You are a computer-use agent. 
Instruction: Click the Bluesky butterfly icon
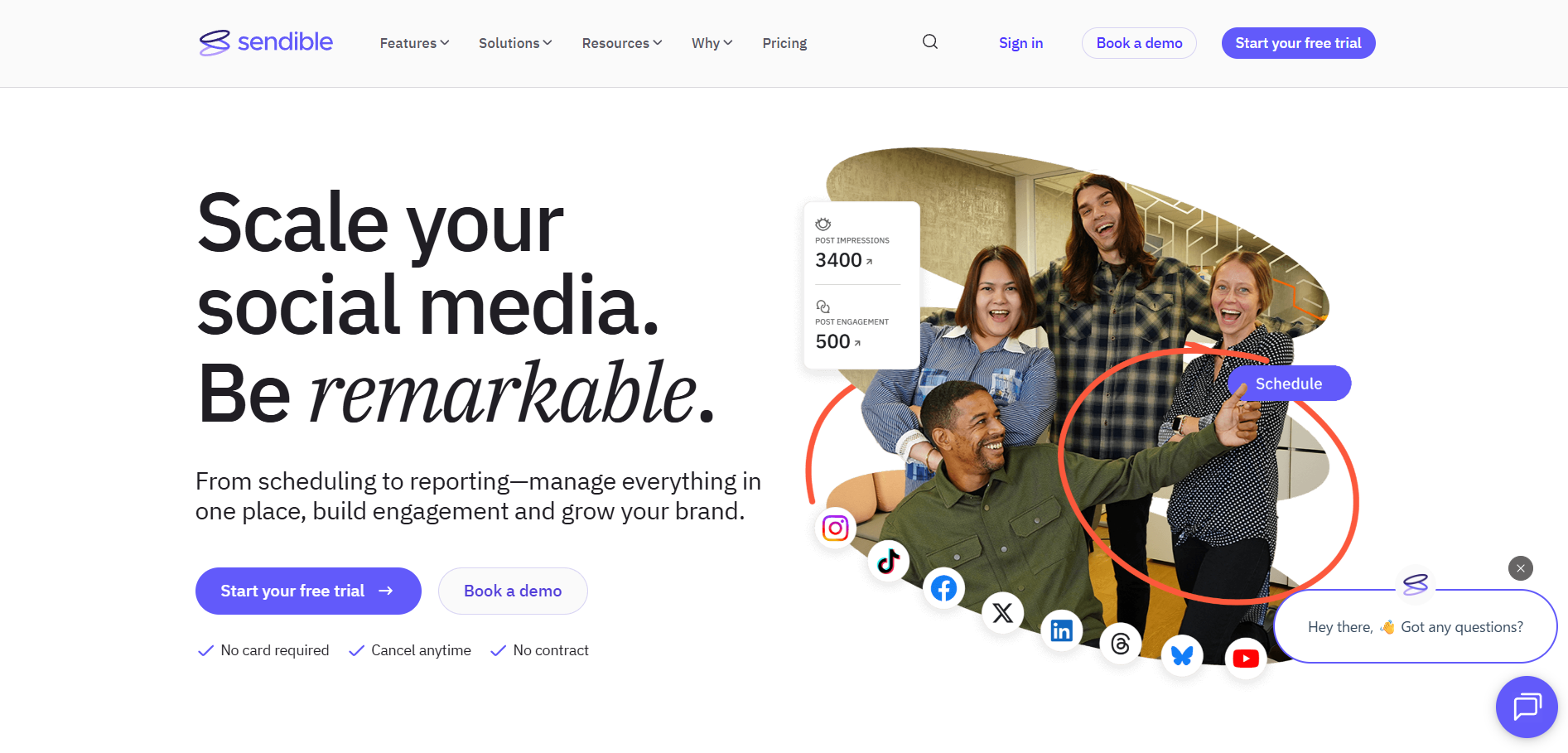[1182, 656]
